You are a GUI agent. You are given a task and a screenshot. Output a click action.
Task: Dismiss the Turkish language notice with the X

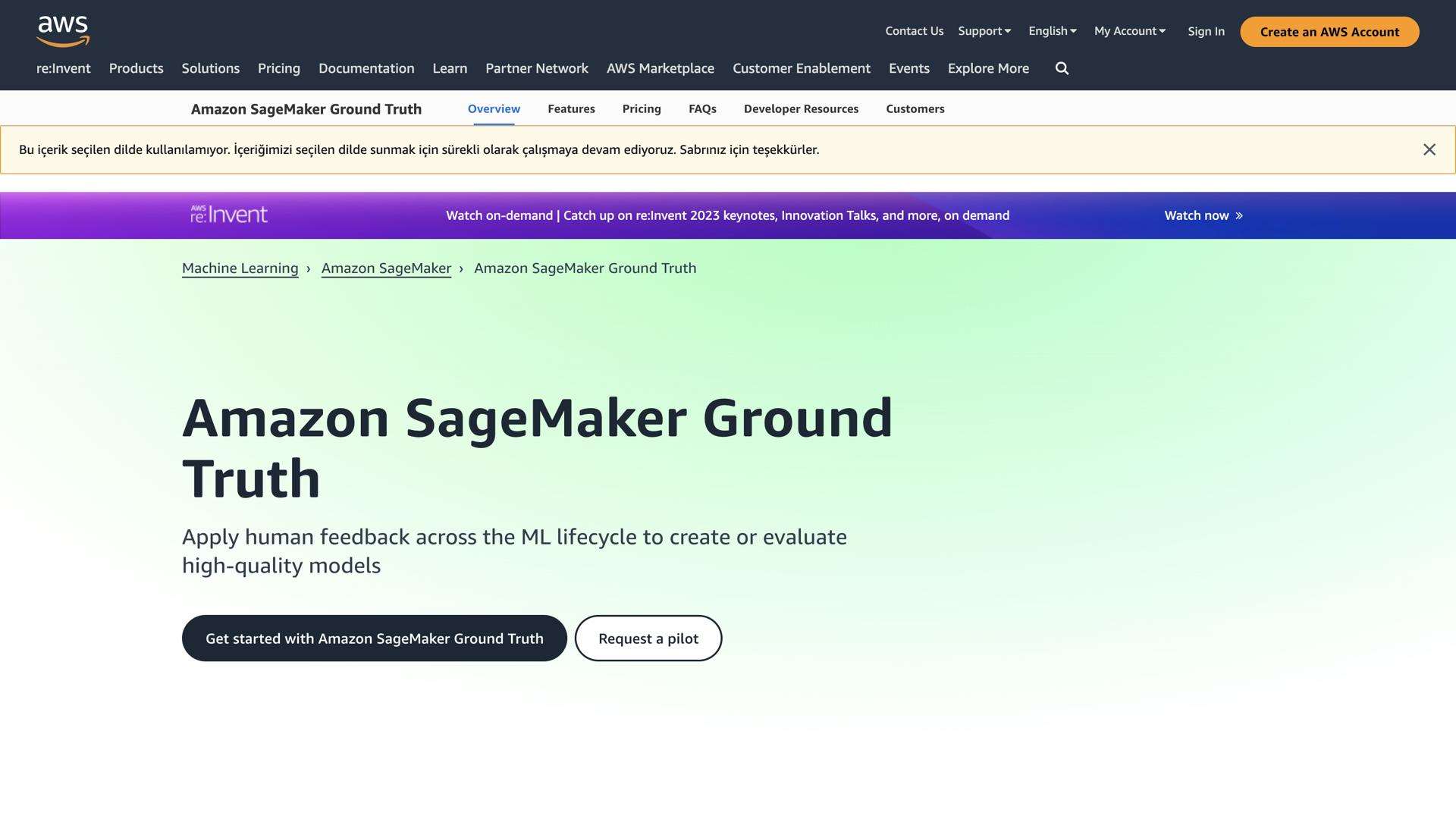(1429, 149)
